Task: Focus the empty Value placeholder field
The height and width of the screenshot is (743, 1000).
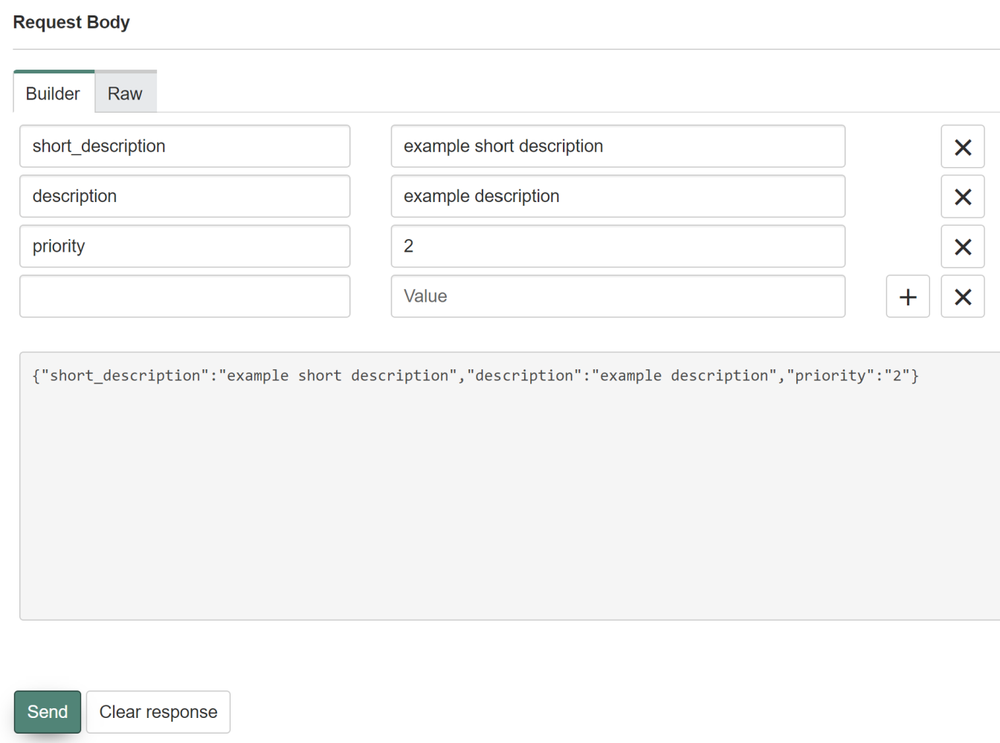Action: point(618,297)
